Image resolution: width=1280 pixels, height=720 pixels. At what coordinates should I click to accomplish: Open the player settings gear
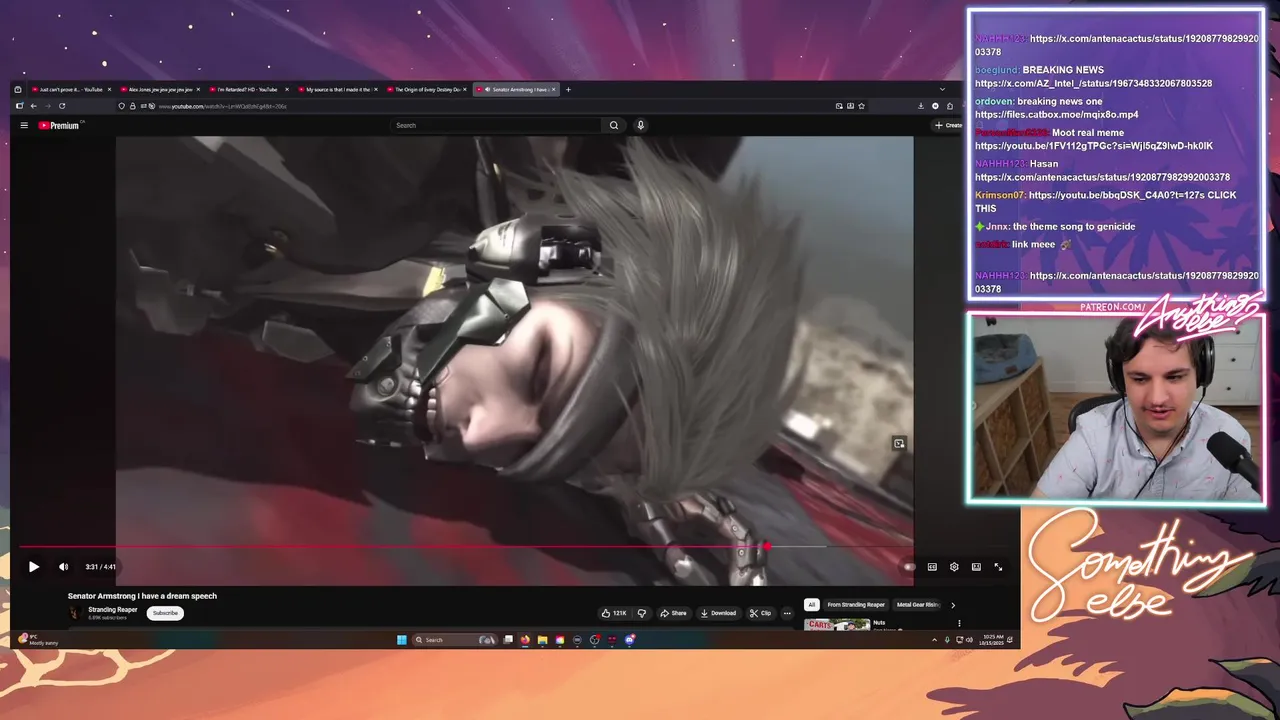(954, 567)
